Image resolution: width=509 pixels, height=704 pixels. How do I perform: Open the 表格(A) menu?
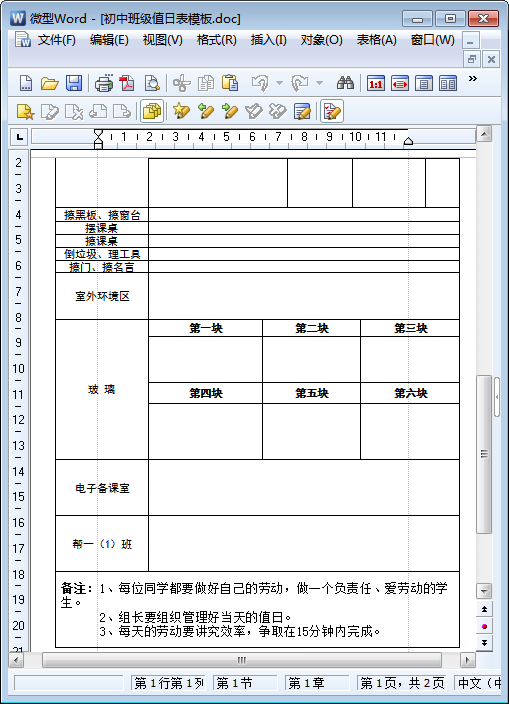pos(377,40)
